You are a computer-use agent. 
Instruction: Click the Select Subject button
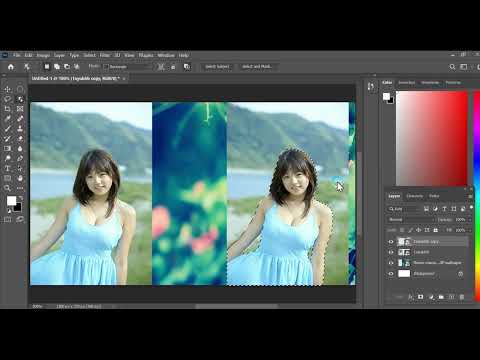pyautogui.click(x=217, y=67)
